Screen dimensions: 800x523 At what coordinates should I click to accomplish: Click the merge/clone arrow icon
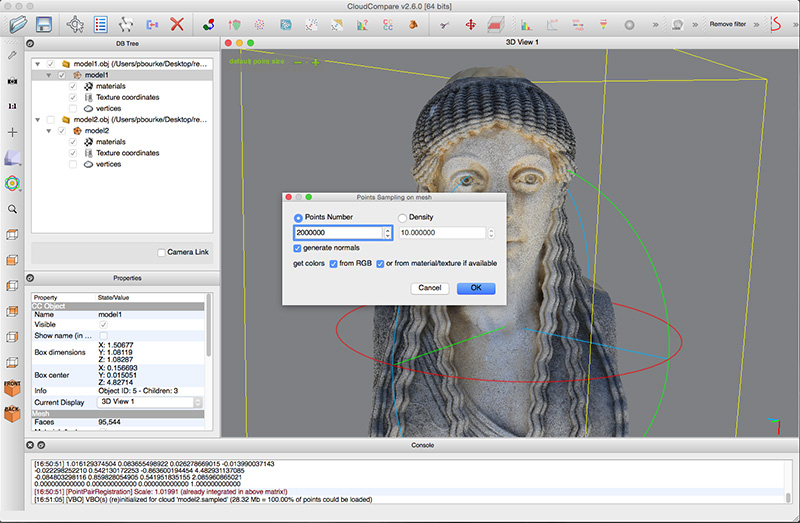152,24
